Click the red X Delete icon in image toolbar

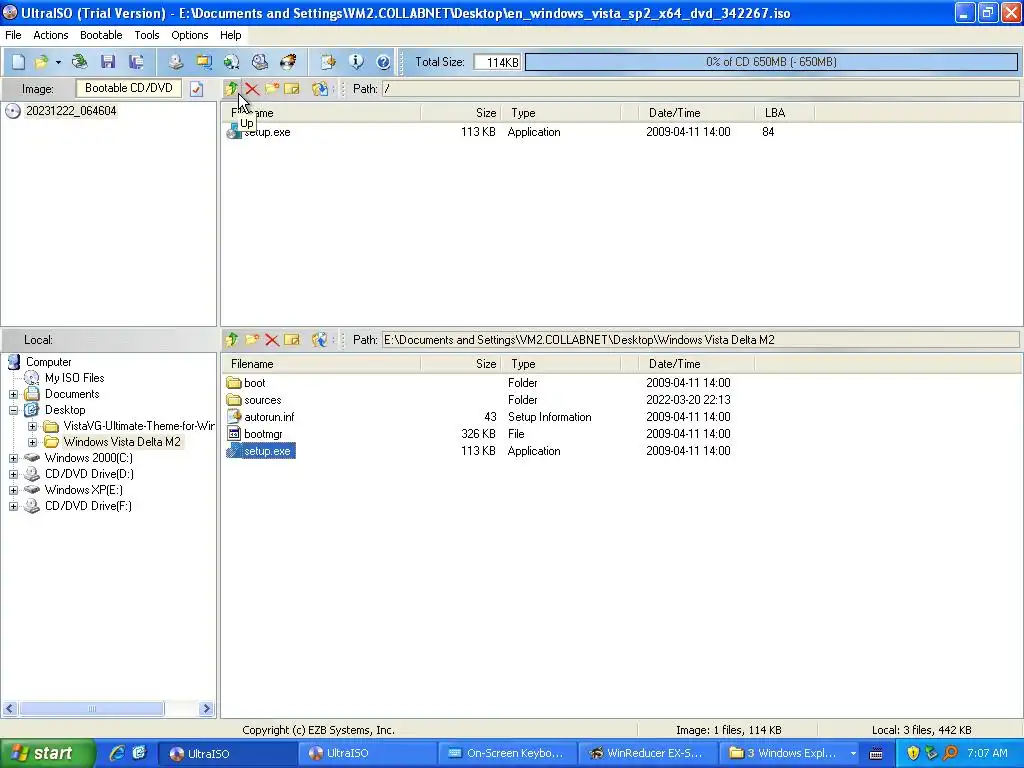(252, 89)
